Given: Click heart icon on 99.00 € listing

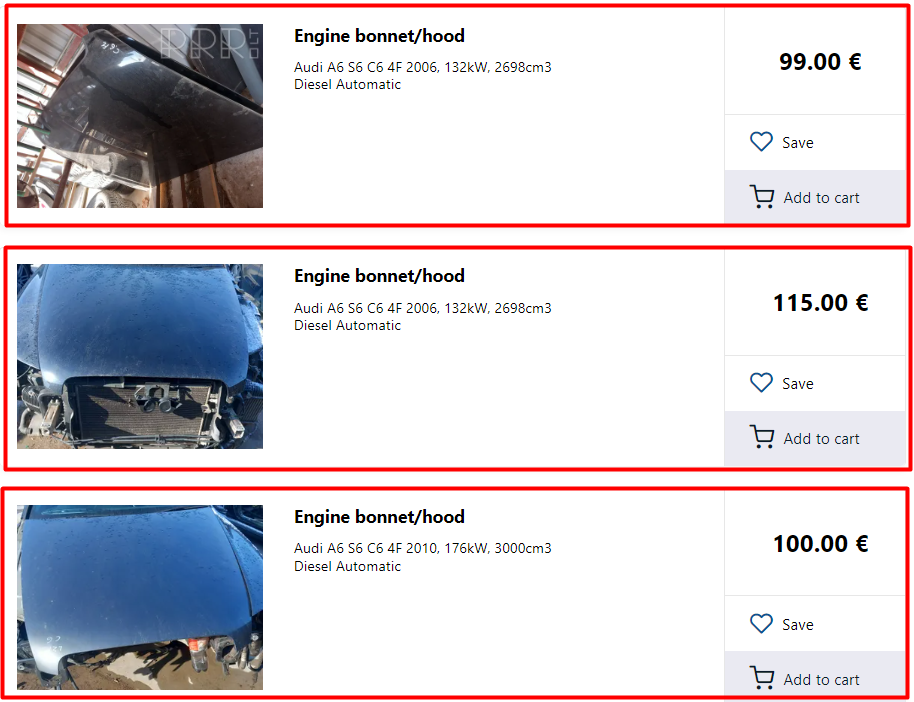Looking at the screenshot, I should [x=761, y=142].
